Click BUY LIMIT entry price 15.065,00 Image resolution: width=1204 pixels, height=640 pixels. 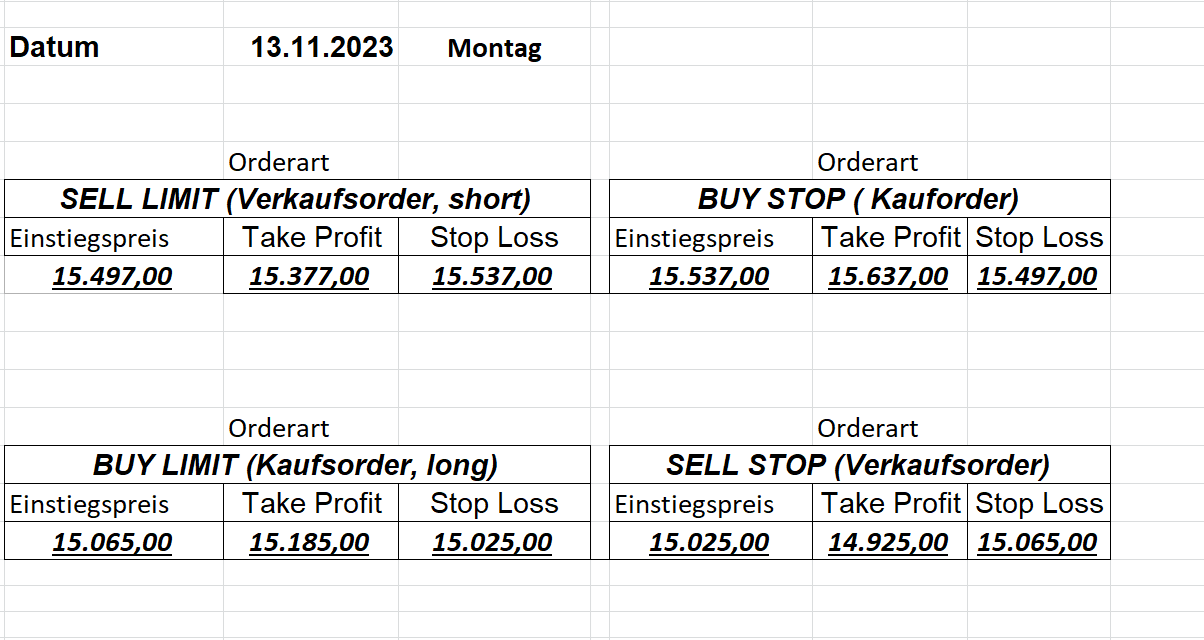coord(112,543)
